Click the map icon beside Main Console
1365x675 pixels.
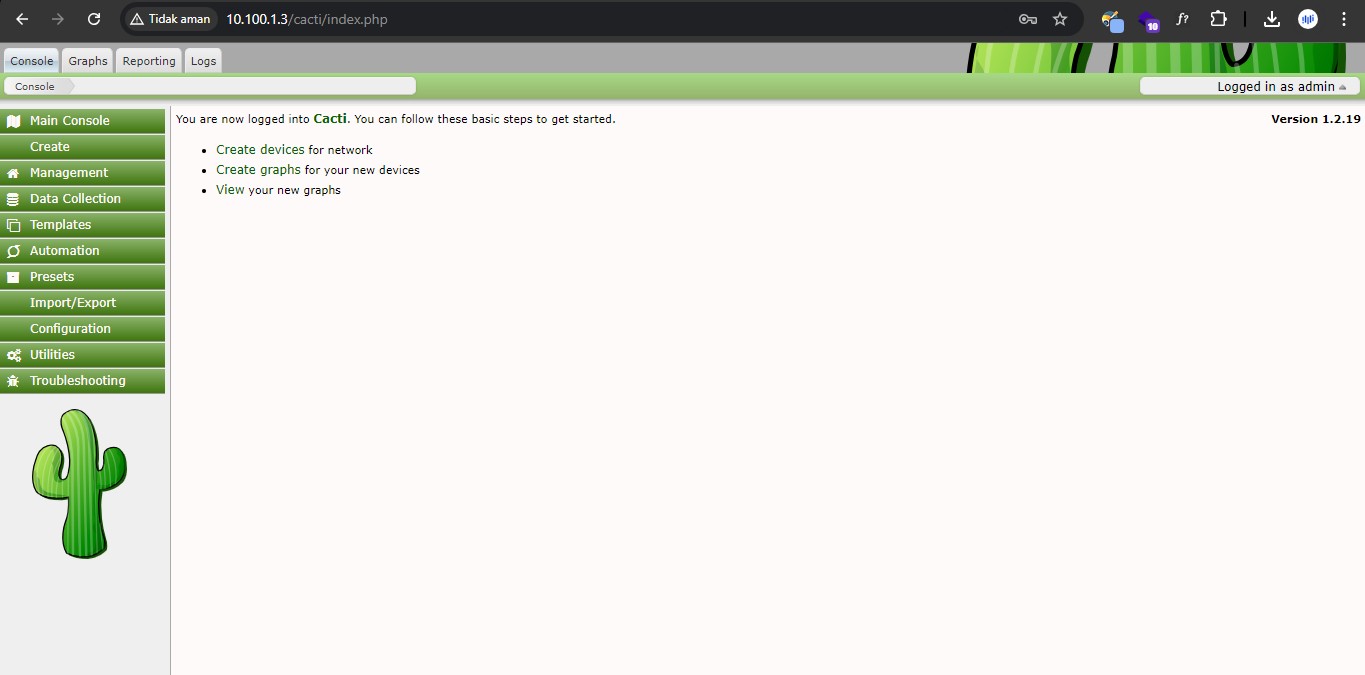tap(13, 121)
